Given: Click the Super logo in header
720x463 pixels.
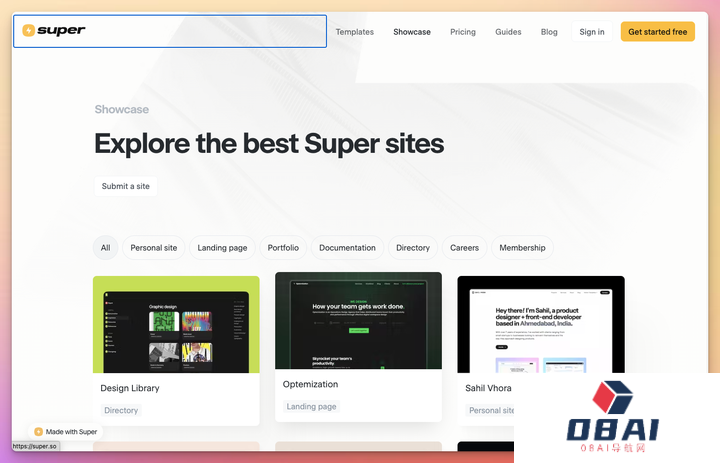Looking at the screenshot, I should (54, 30).
